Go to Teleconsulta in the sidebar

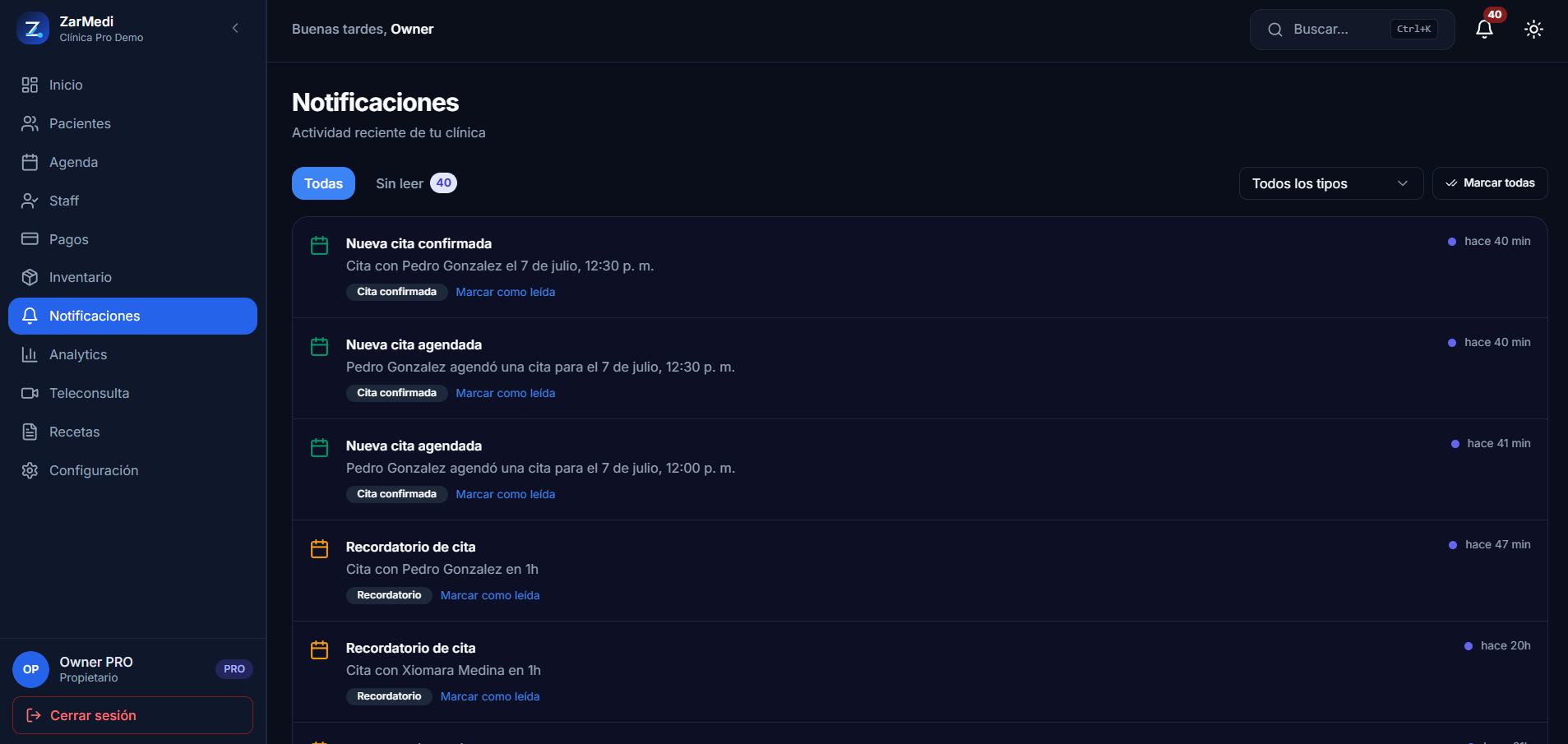click(132, 393)
